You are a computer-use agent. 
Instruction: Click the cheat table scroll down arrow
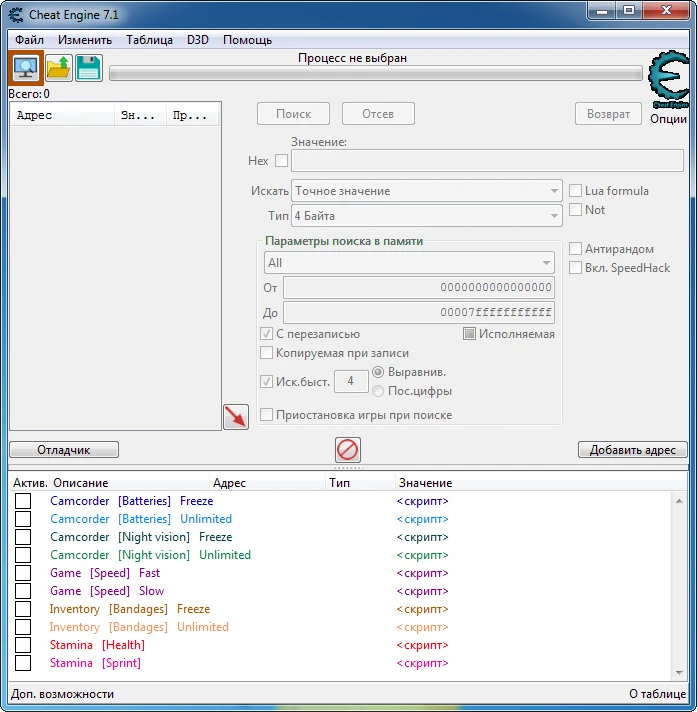679,672
